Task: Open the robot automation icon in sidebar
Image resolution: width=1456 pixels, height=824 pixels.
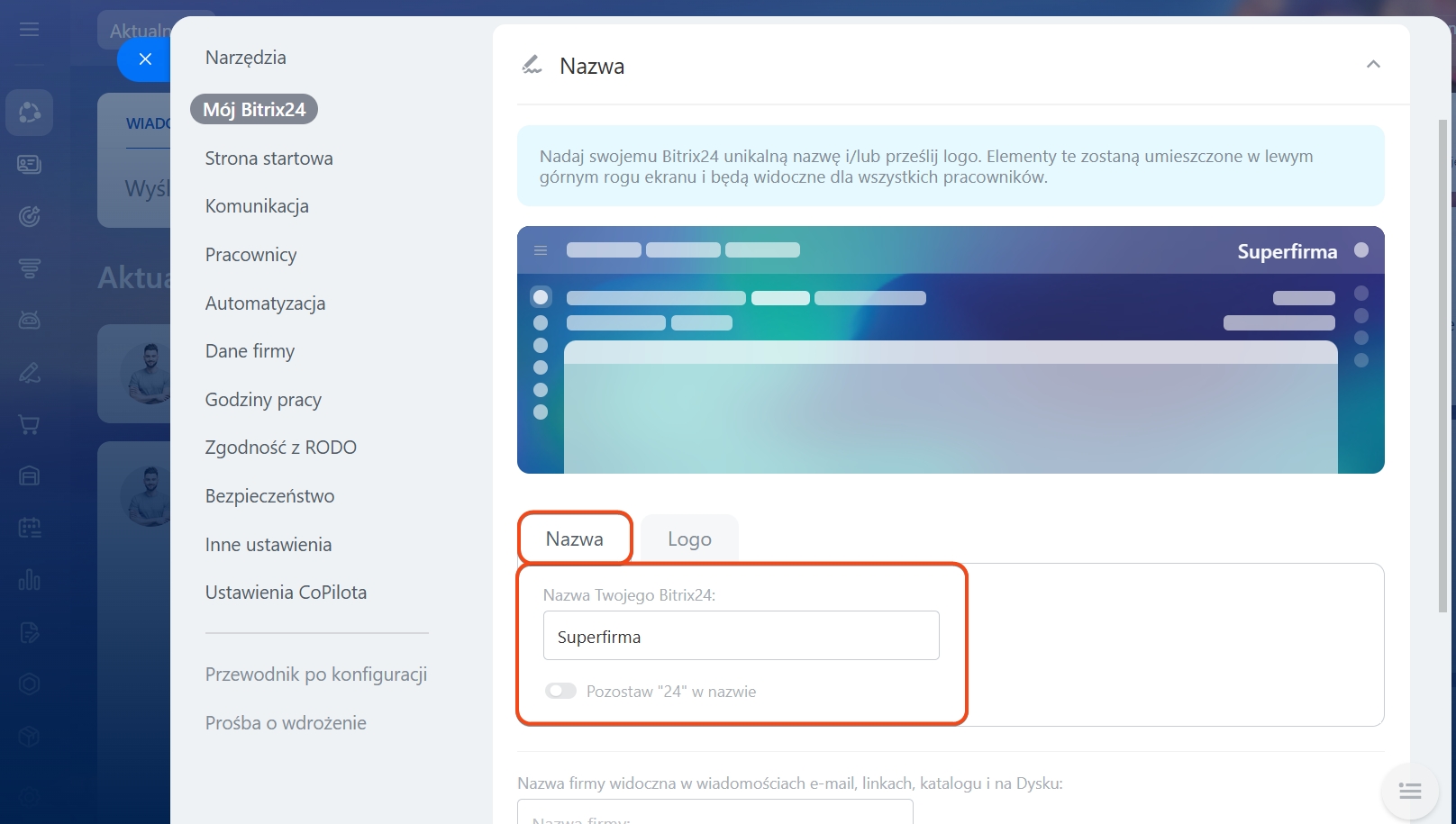Action: point(30,320)
